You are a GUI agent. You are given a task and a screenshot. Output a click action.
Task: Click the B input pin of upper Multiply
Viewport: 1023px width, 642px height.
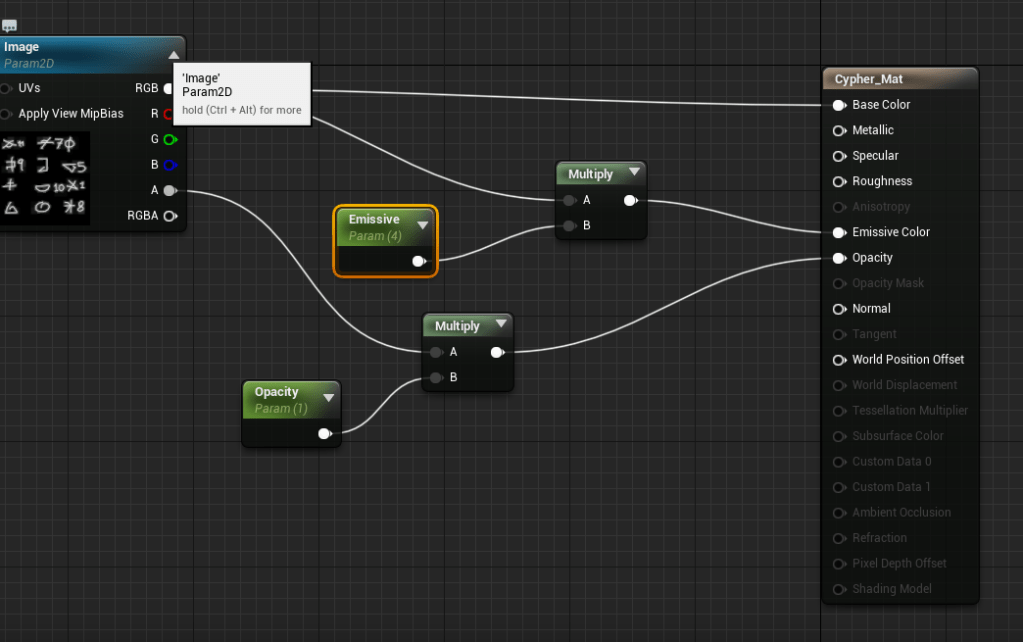(569, 226)
